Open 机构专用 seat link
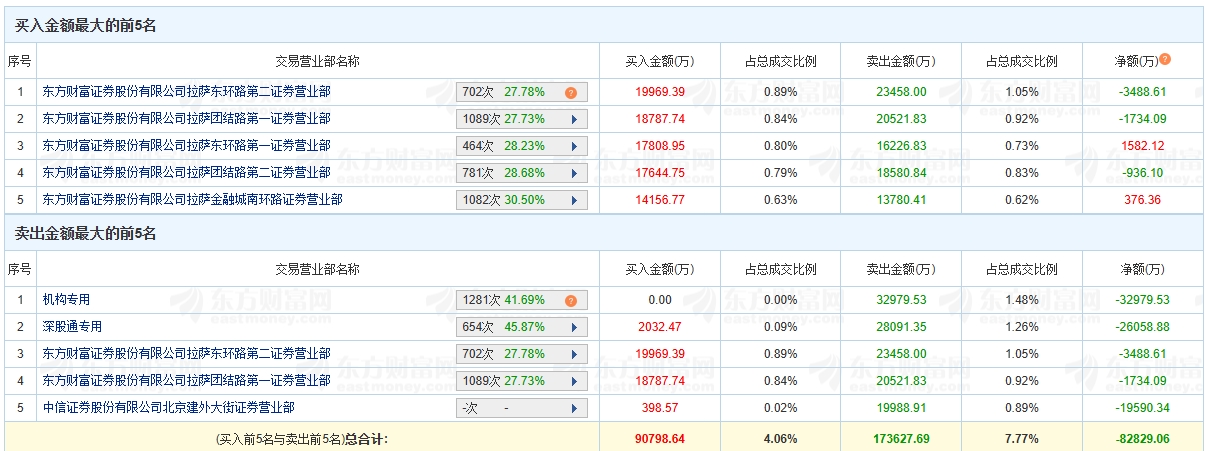Image resolution: width=1205 pixels, height=451 pixels. tap(66, 299)
